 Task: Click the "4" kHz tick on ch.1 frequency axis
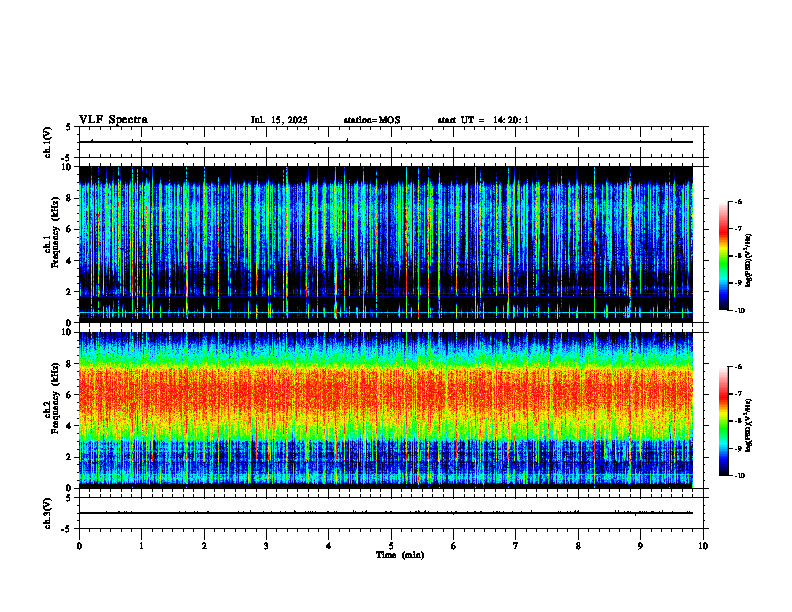point(70,261)
